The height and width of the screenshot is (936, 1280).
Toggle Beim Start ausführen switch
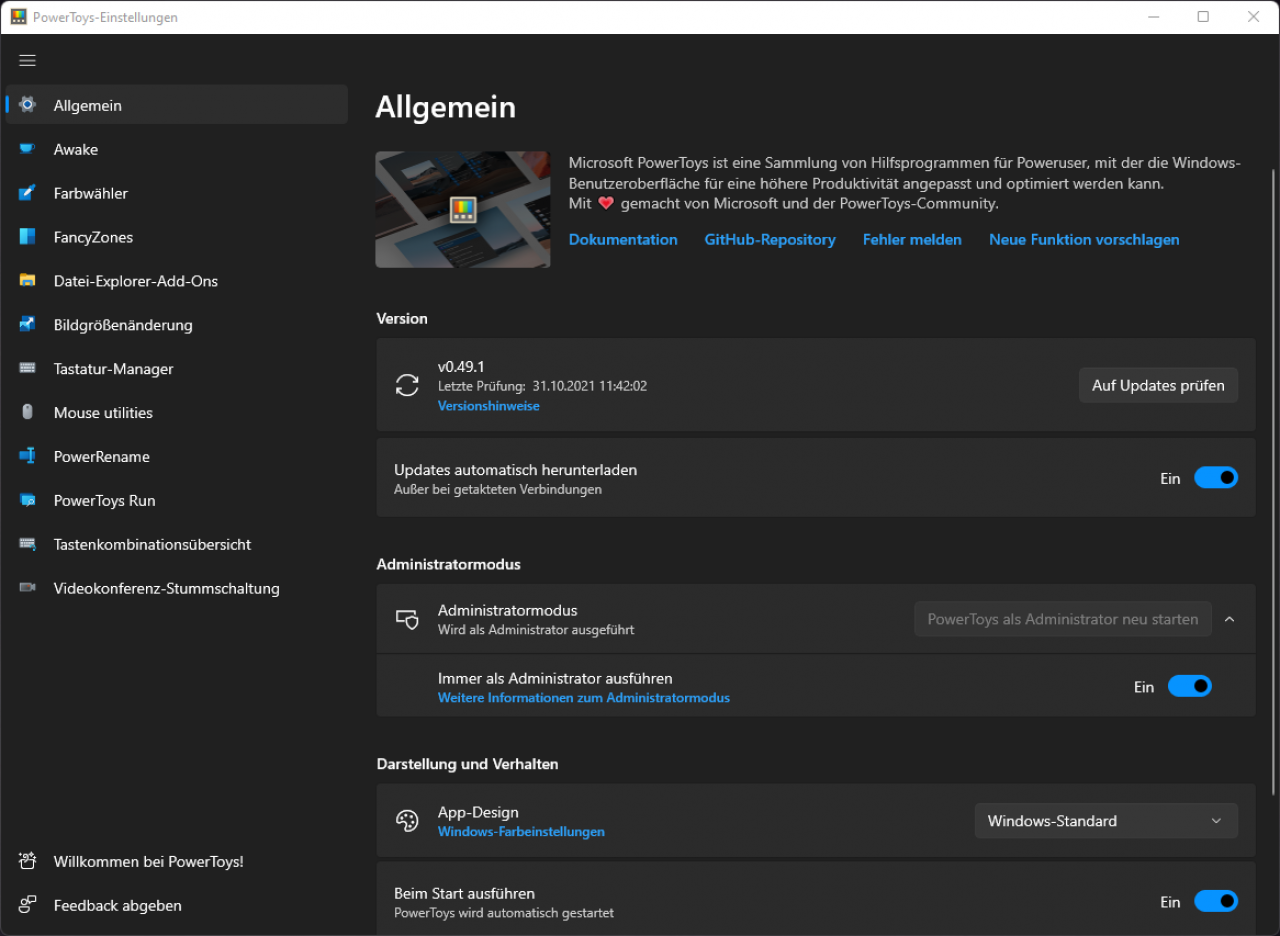1216,902
